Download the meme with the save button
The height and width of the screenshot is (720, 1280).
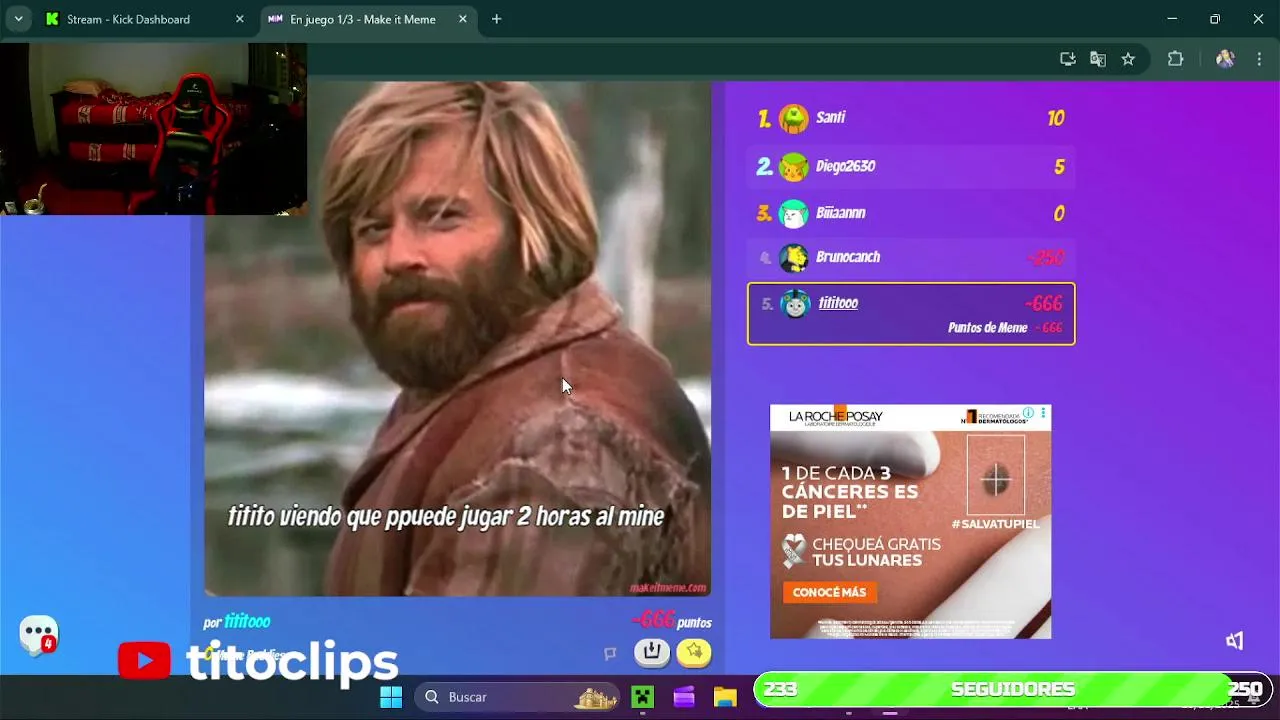(x=652, y=653)
